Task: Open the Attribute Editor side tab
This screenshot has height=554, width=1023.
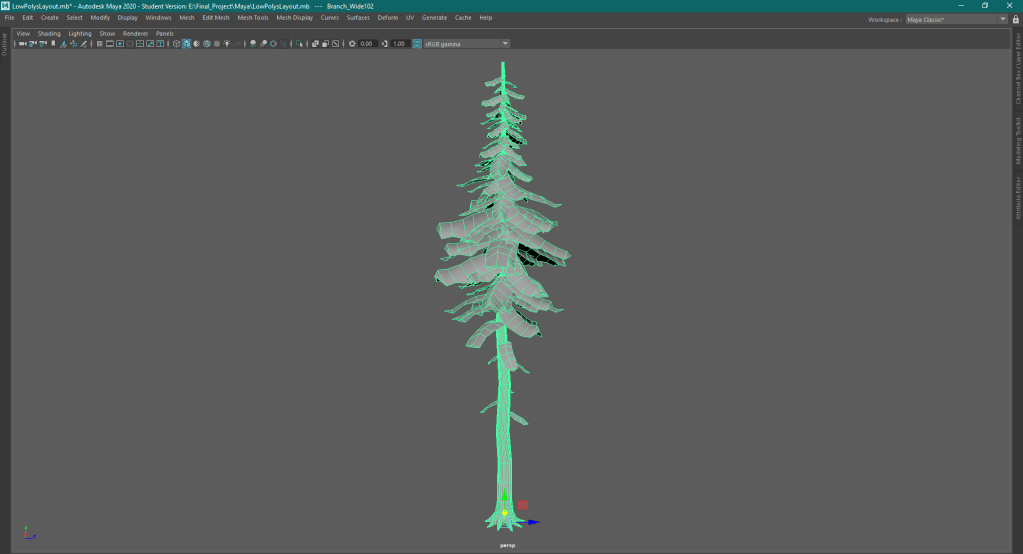Action: point(1018,198)
